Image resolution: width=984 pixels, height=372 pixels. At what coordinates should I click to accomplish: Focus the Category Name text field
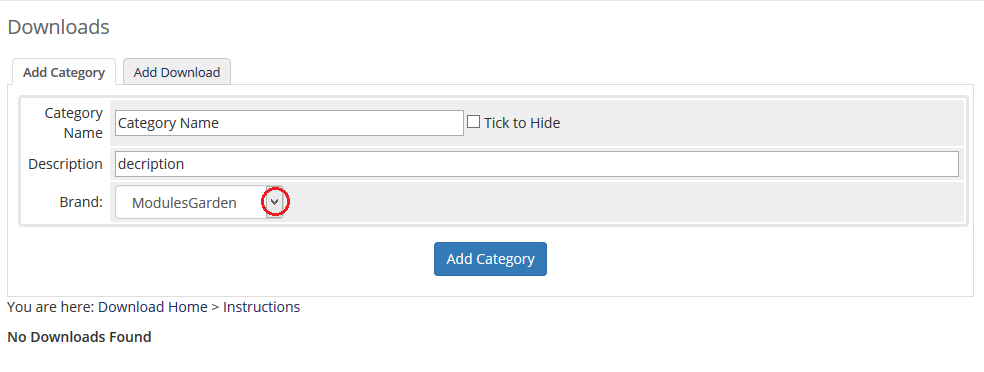pos(289,123)
